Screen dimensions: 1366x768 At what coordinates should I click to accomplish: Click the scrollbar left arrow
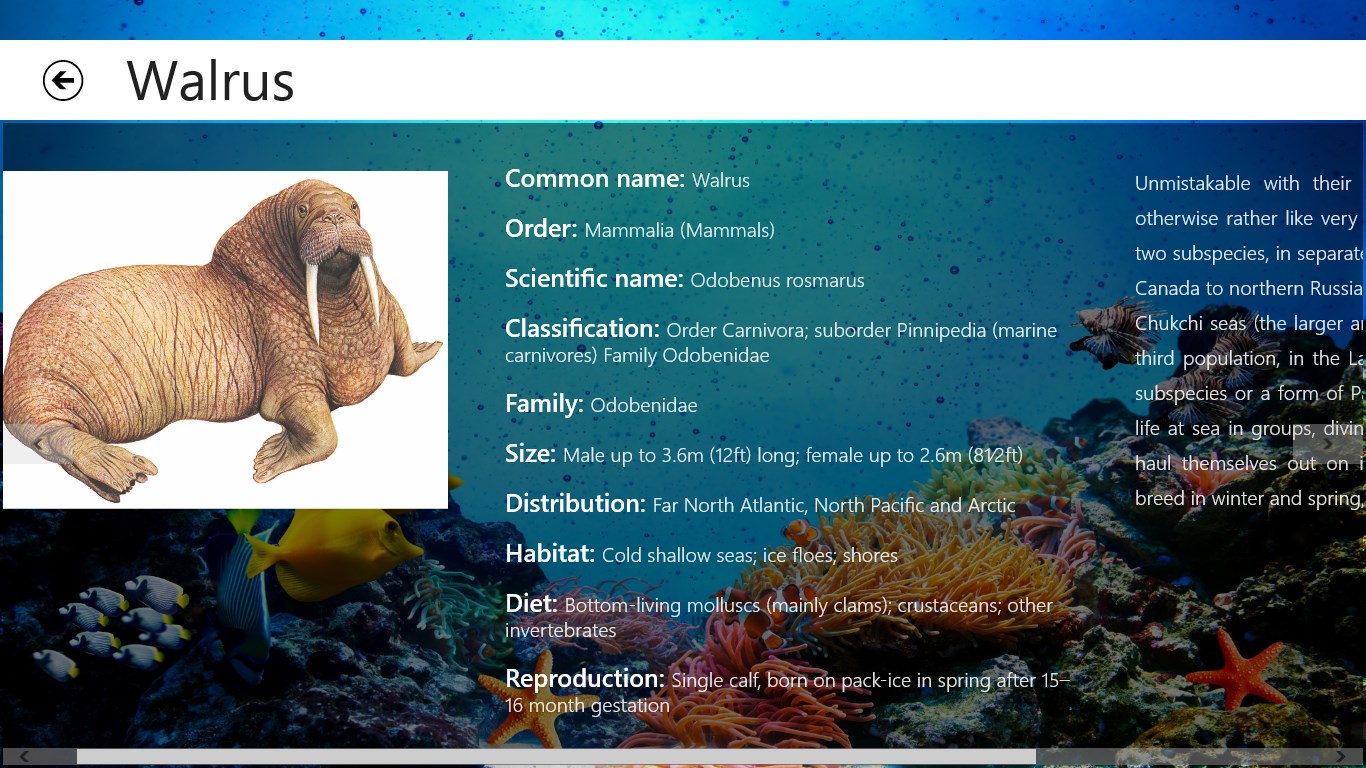(25, 757)
